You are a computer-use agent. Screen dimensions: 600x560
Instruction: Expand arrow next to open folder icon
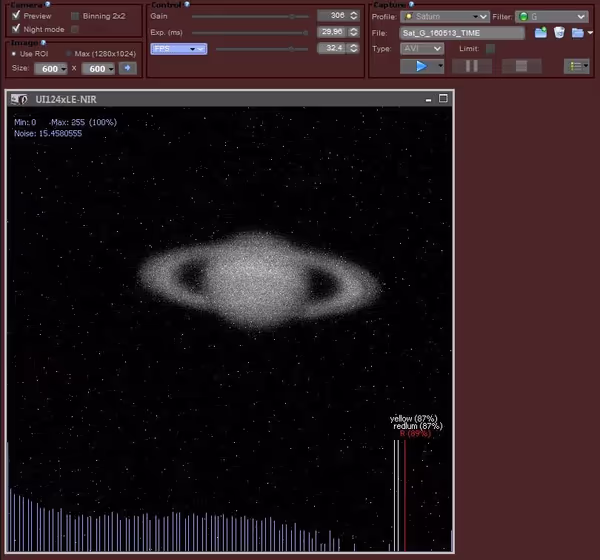(x=590, y=33)
